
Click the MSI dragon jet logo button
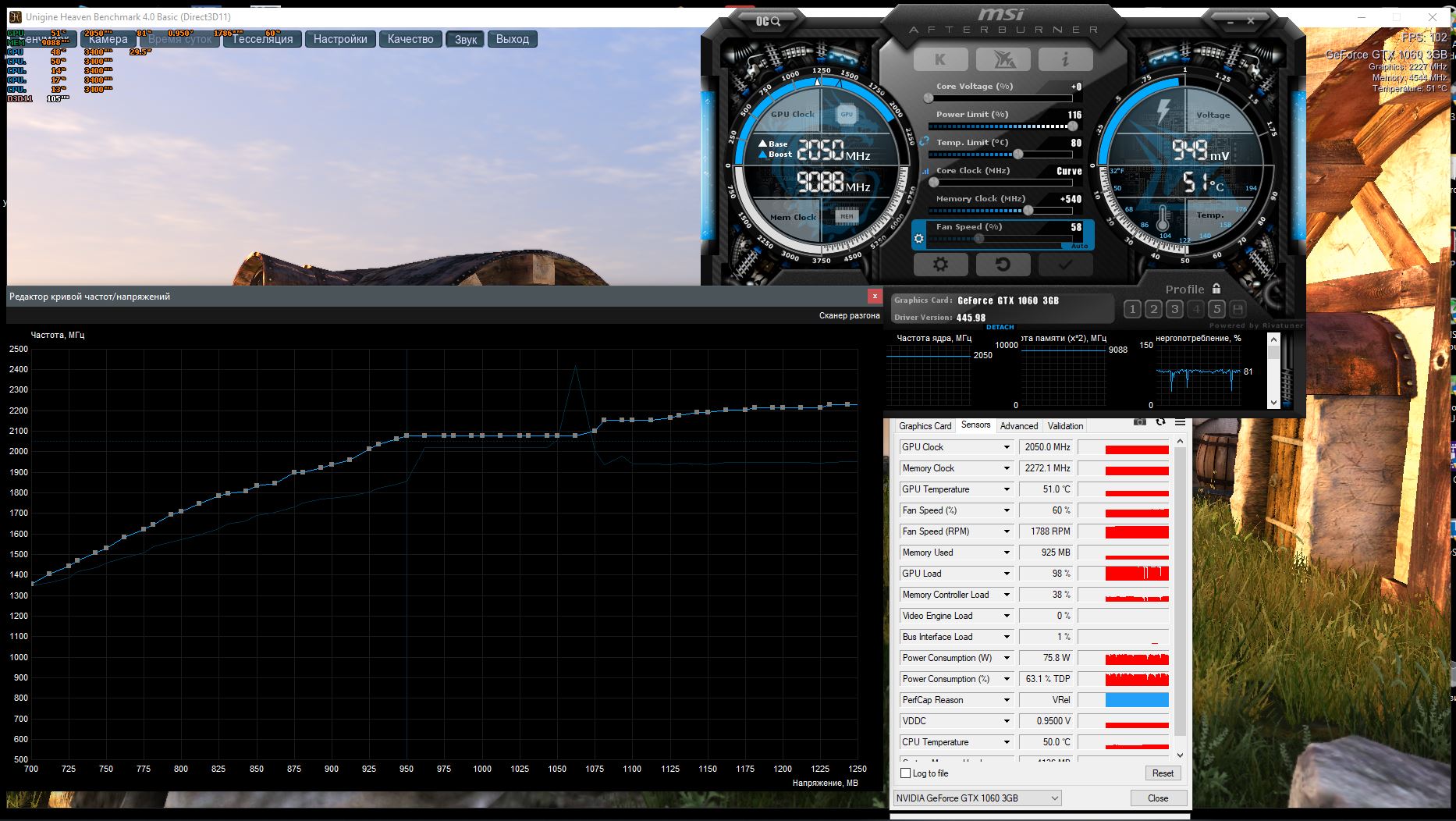1003,59
